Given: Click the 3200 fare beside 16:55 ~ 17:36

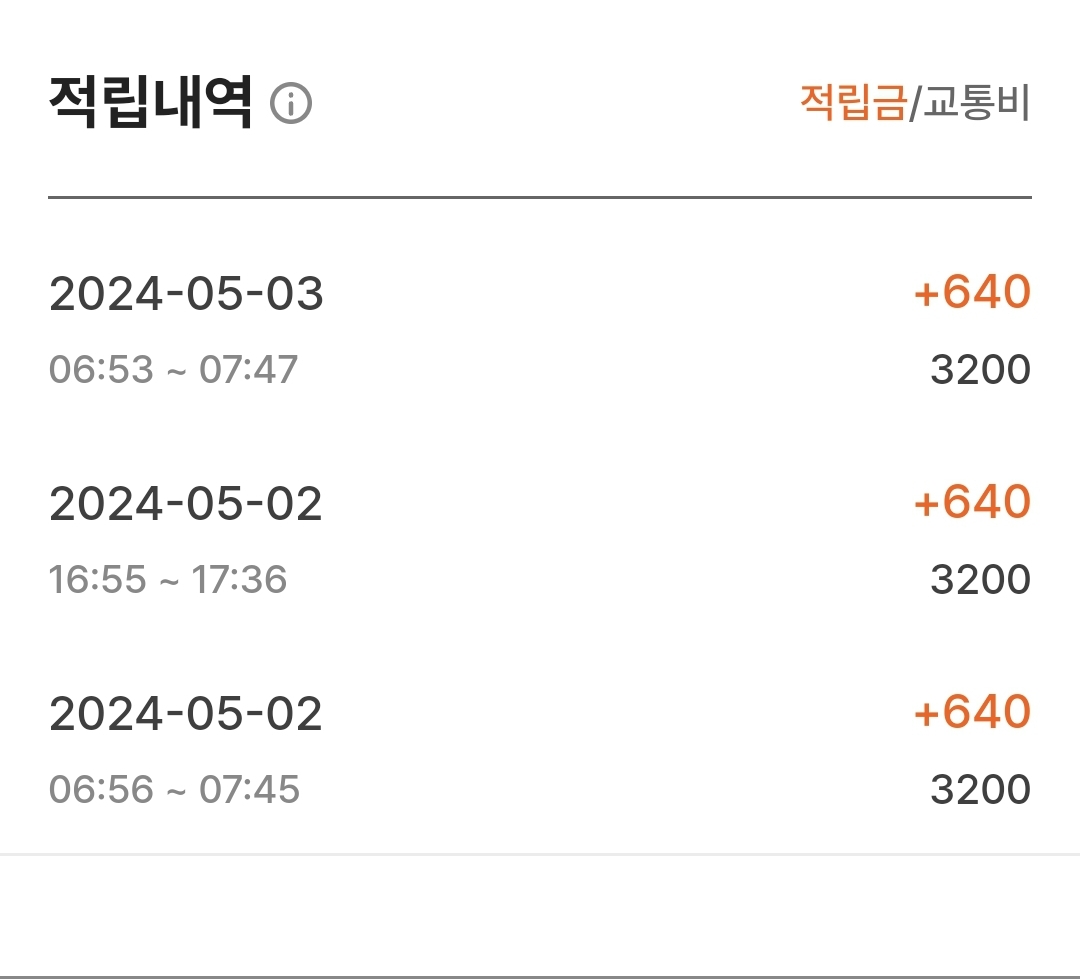Looking at the screenshot, I should [980, 580].
